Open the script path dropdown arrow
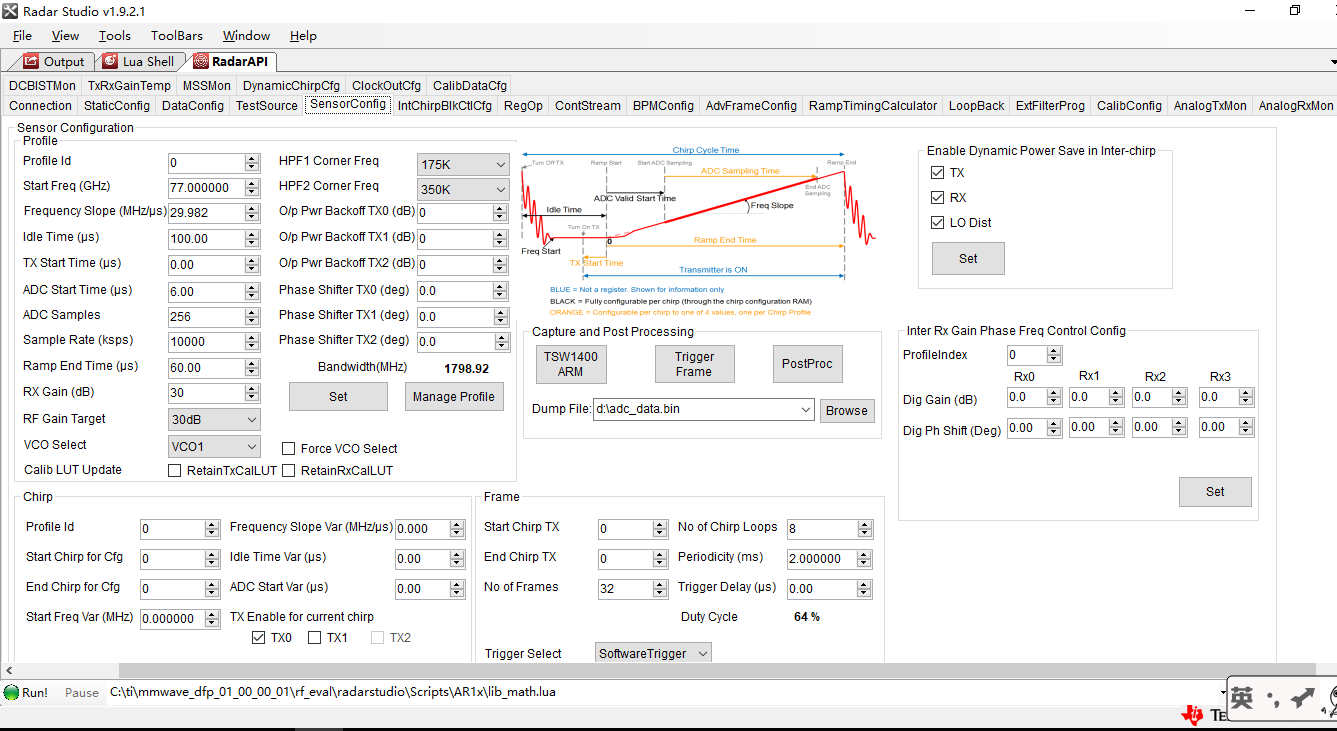Image resolution: width=1337 pixels, height=731 pixels. pyautogui.click(x=1224, y=692)
